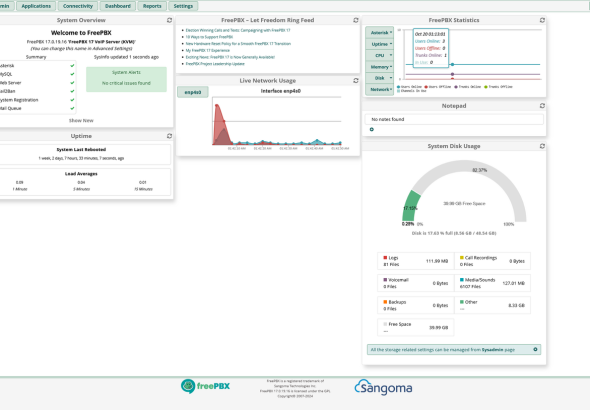The height and width of the screenshot is (410, 590).
Task: Select the enp4s0 interface tab
Action: [x=193, y=92]
